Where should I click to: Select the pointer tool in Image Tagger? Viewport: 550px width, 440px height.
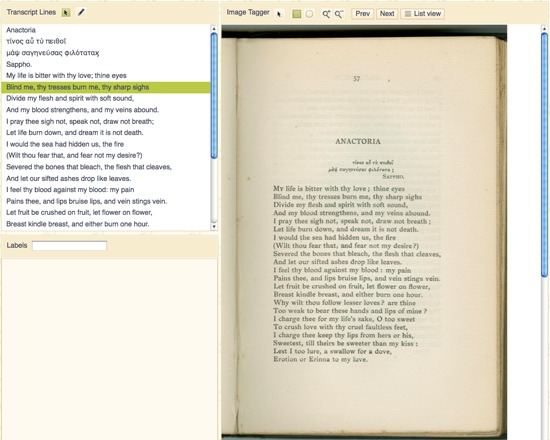pyautogui.click(x=279, y=14)
